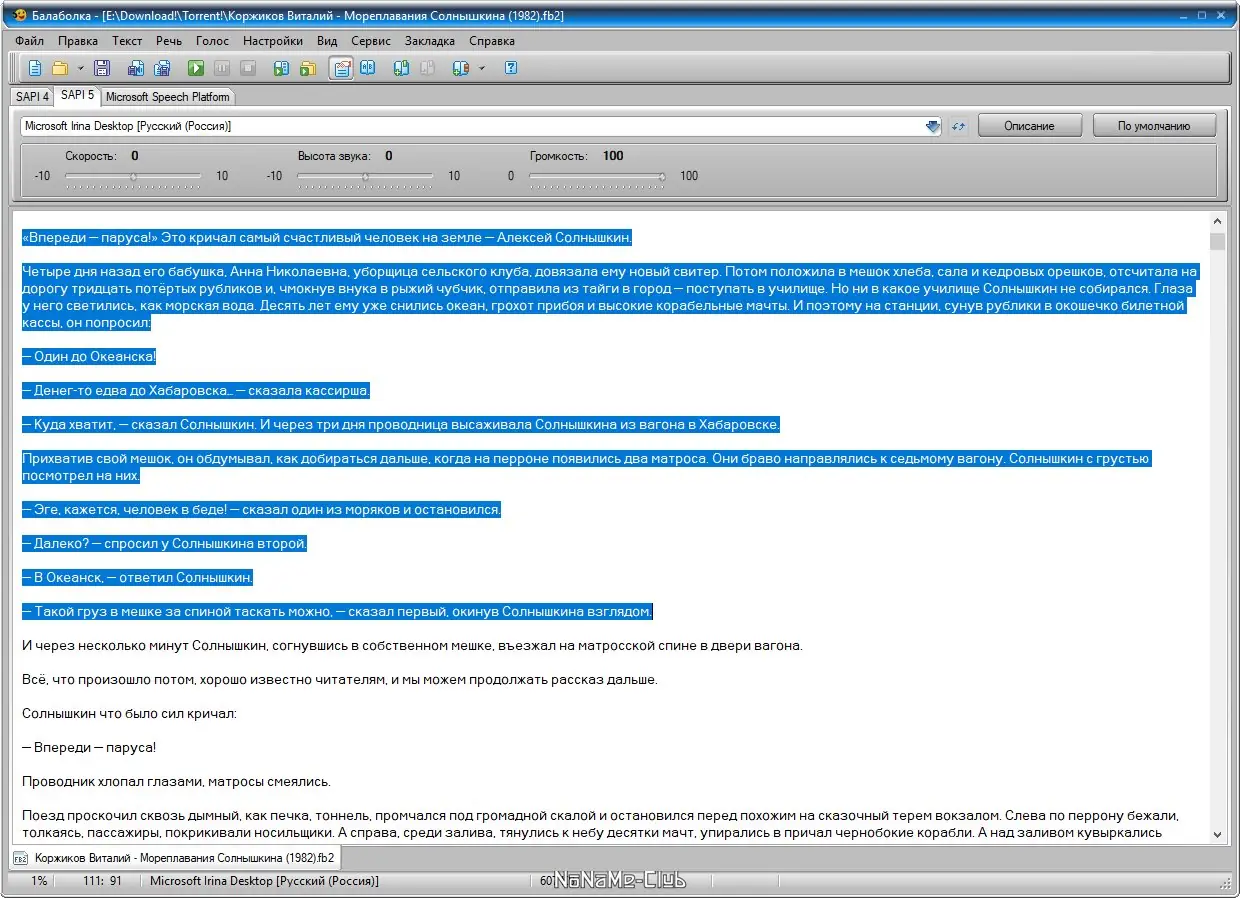This screenshot has height=898, width=1240.
Task: Expand the voice list dropdown arrow
Action: click(x=933, y=126)
